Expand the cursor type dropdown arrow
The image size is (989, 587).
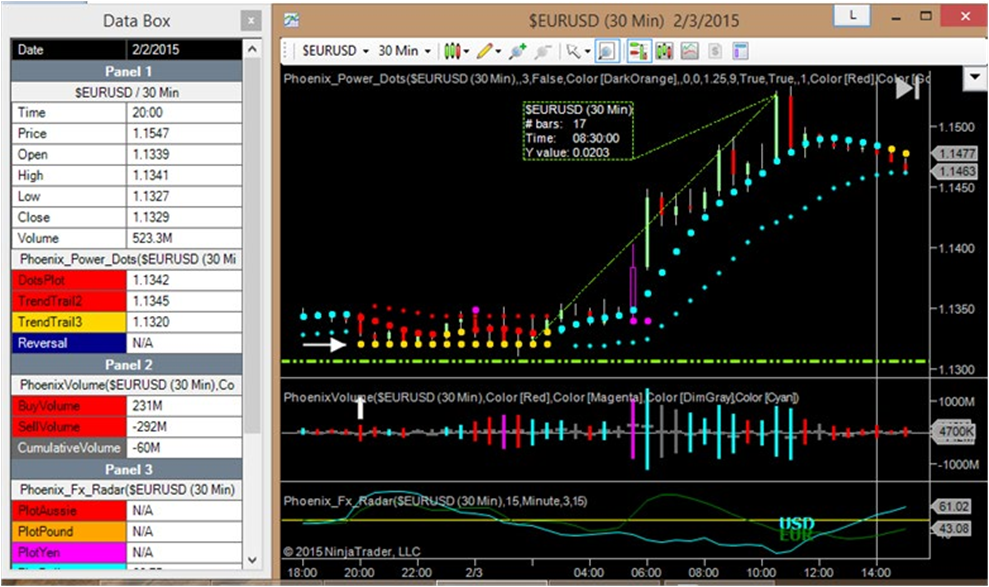click(x=587, y=52)
